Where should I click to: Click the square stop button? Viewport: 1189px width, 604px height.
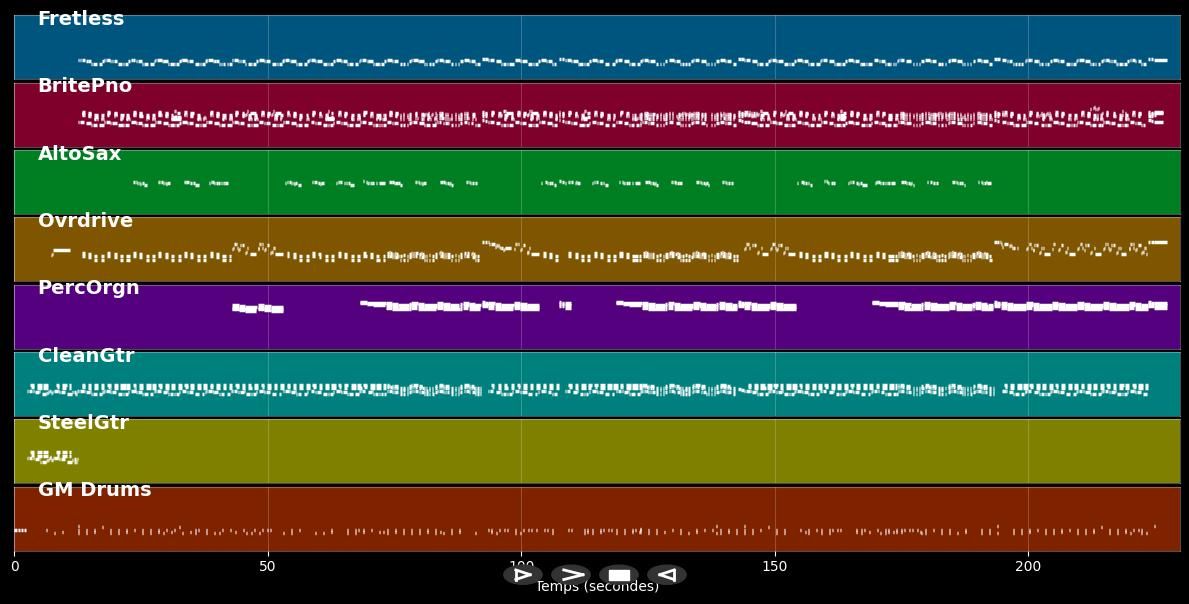coord(619,575)
